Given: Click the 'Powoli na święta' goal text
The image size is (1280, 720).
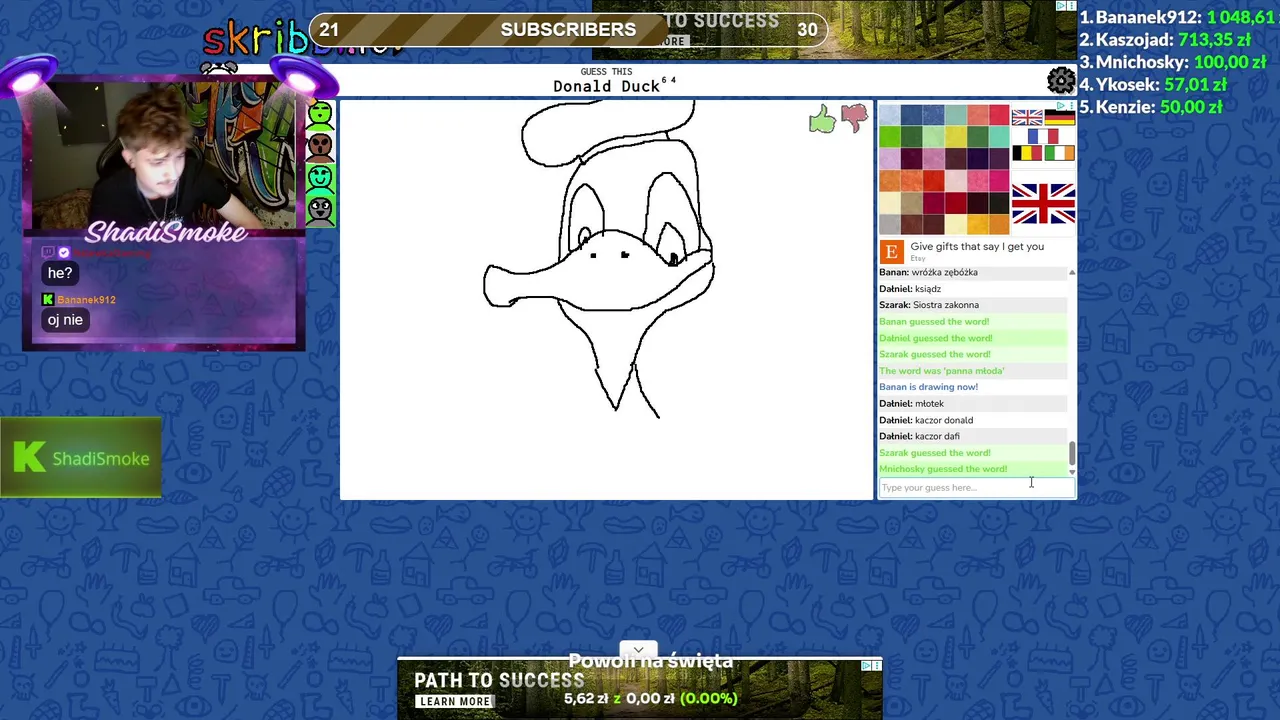Looking at the screenshot, I should [x=650, y=661].
